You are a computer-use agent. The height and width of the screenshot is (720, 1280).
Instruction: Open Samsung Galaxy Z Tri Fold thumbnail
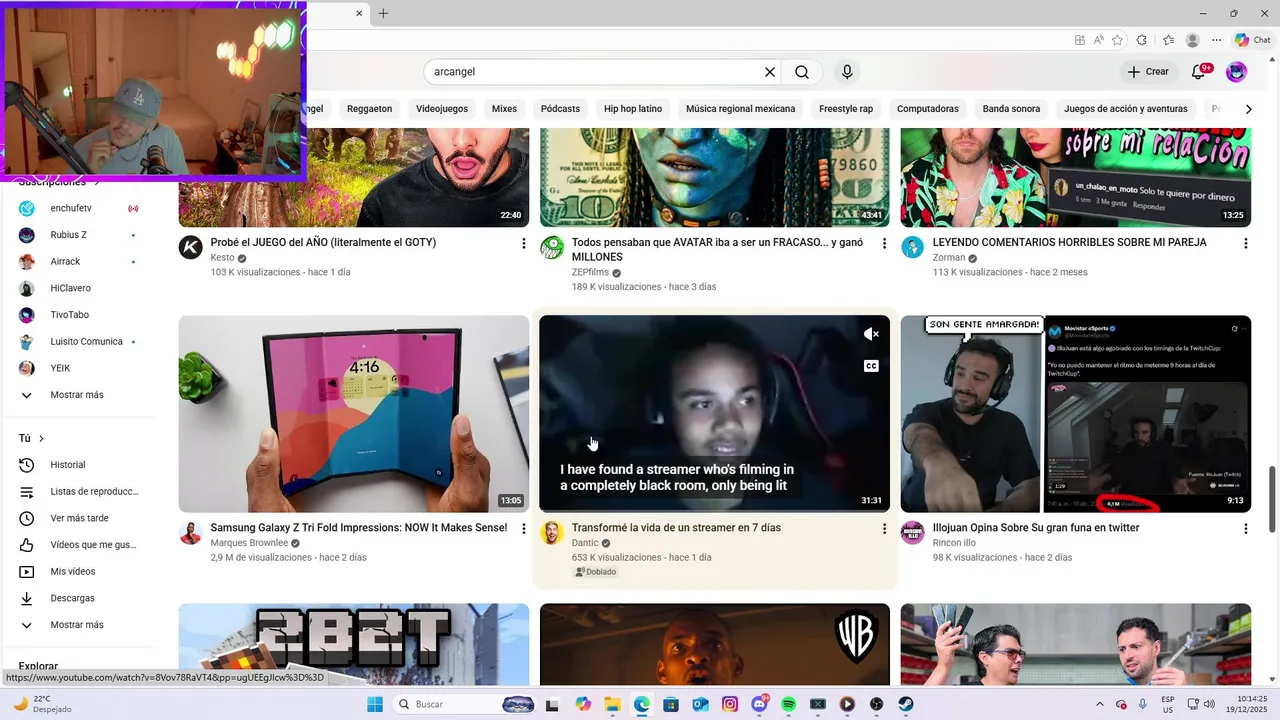[354, 414]
